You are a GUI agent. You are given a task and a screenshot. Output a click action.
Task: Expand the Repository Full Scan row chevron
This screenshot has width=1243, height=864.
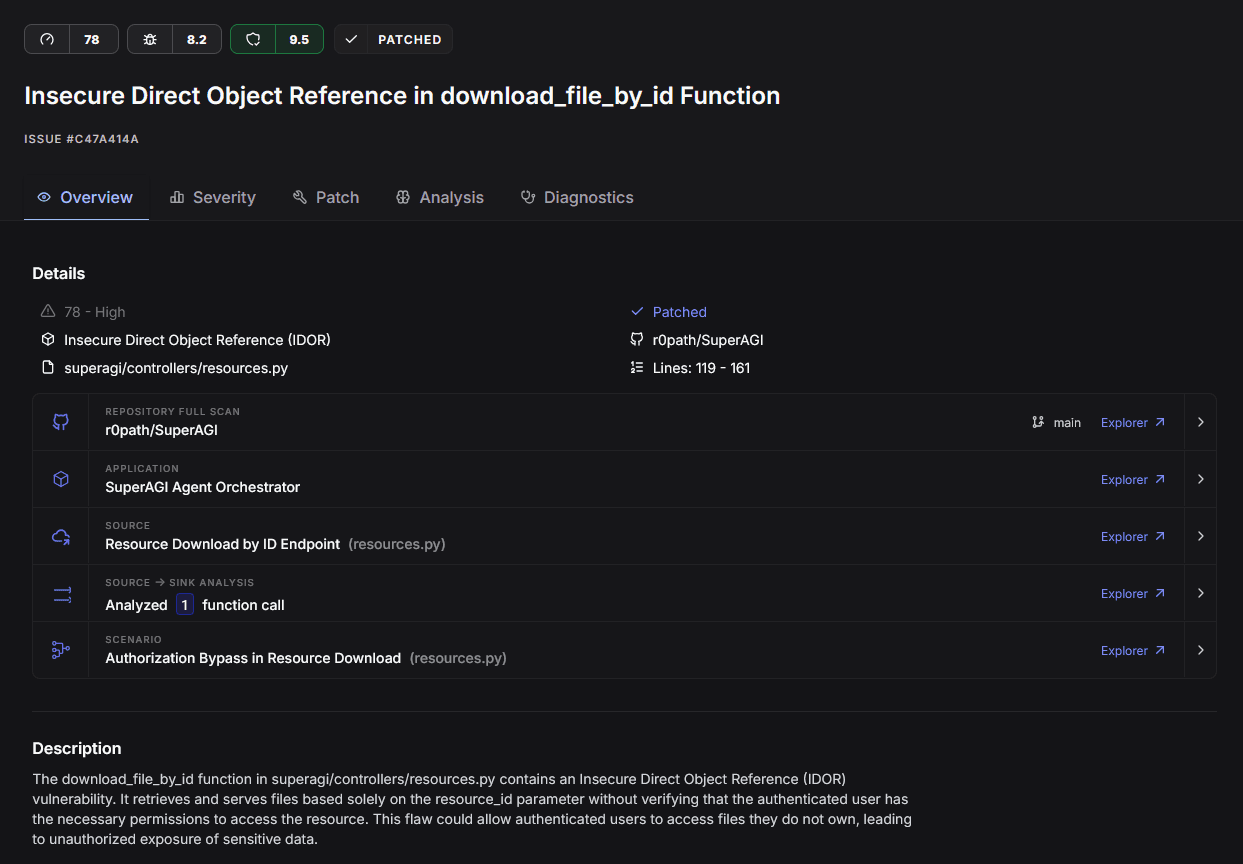pos(1200,422)
